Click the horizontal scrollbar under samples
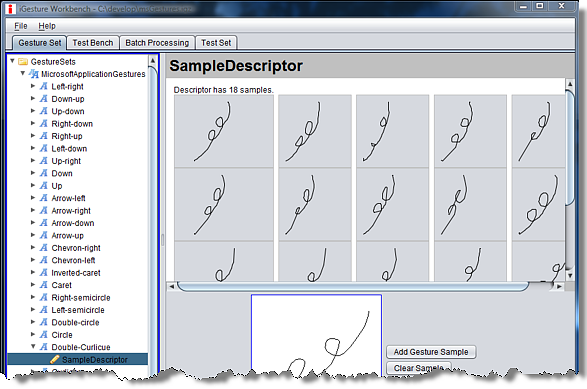Viewport: 587px width, 389px height. [353, 287]
